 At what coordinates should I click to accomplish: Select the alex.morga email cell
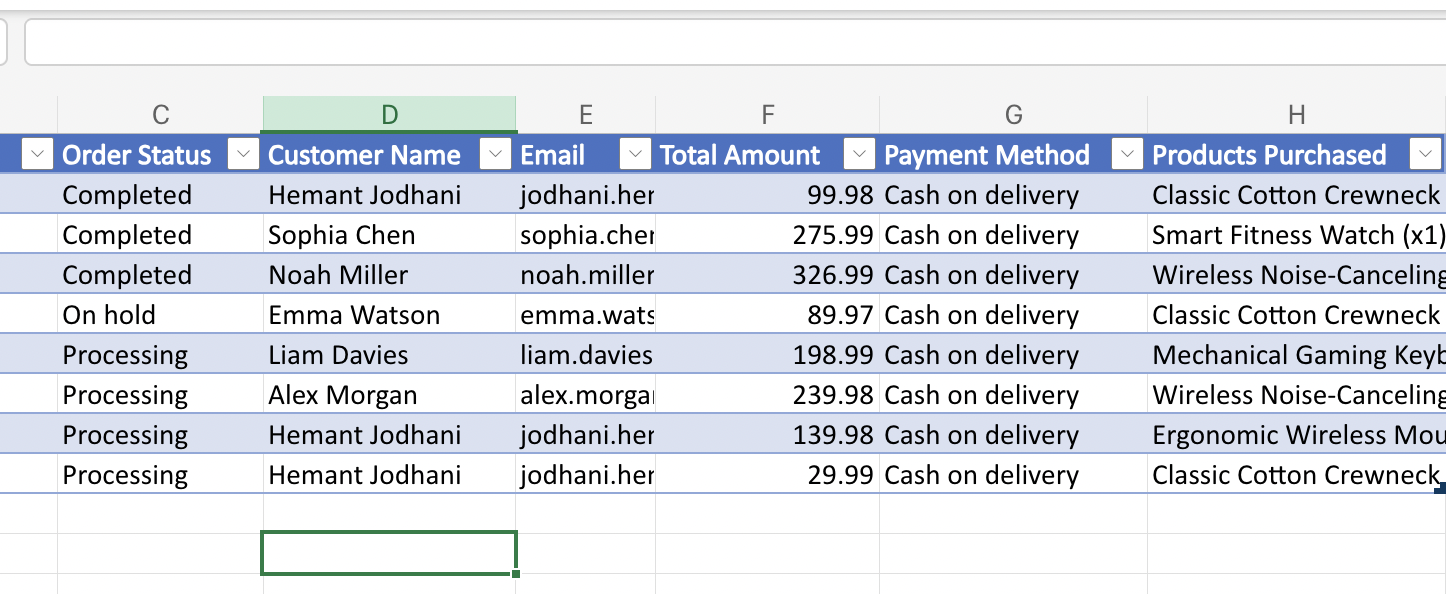585,395
